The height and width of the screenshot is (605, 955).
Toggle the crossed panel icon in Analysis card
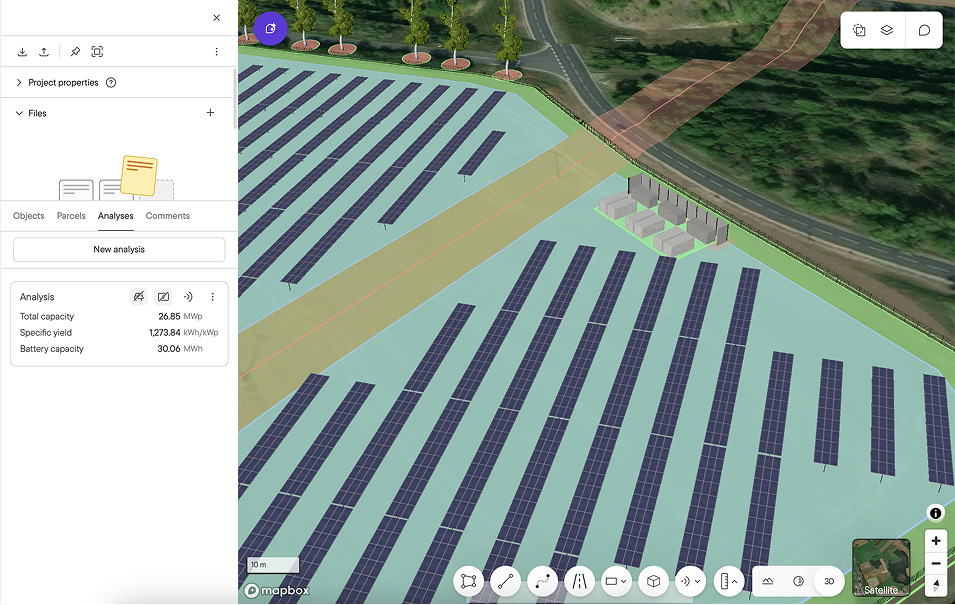(163, 297)
